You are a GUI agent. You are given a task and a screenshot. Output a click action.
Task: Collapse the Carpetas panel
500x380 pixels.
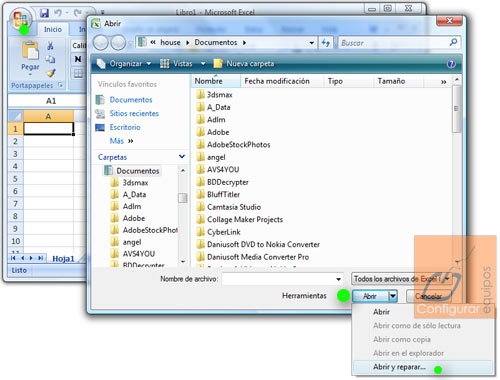pyautogui.click(x=182, y=157)
